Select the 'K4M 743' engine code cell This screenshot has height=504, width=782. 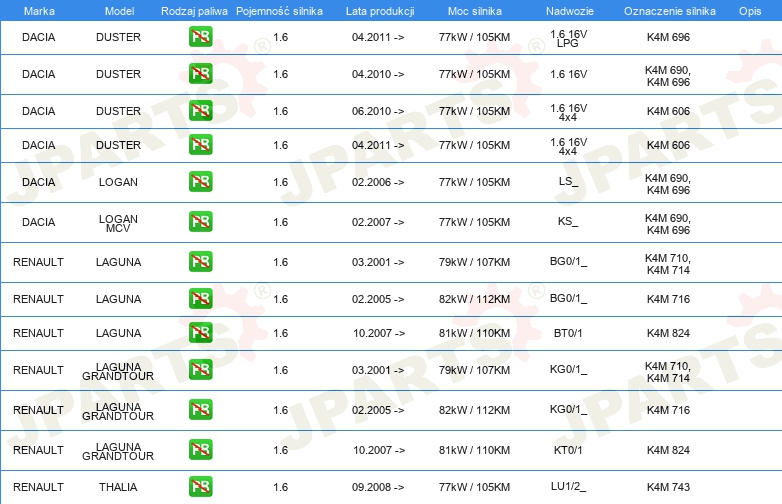pyautogui.click(x=668, y=487)
